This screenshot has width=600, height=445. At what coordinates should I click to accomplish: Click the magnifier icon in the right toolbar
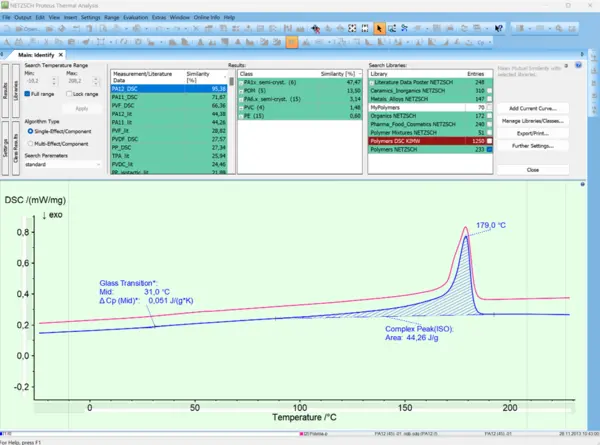[x=559, y=29]
